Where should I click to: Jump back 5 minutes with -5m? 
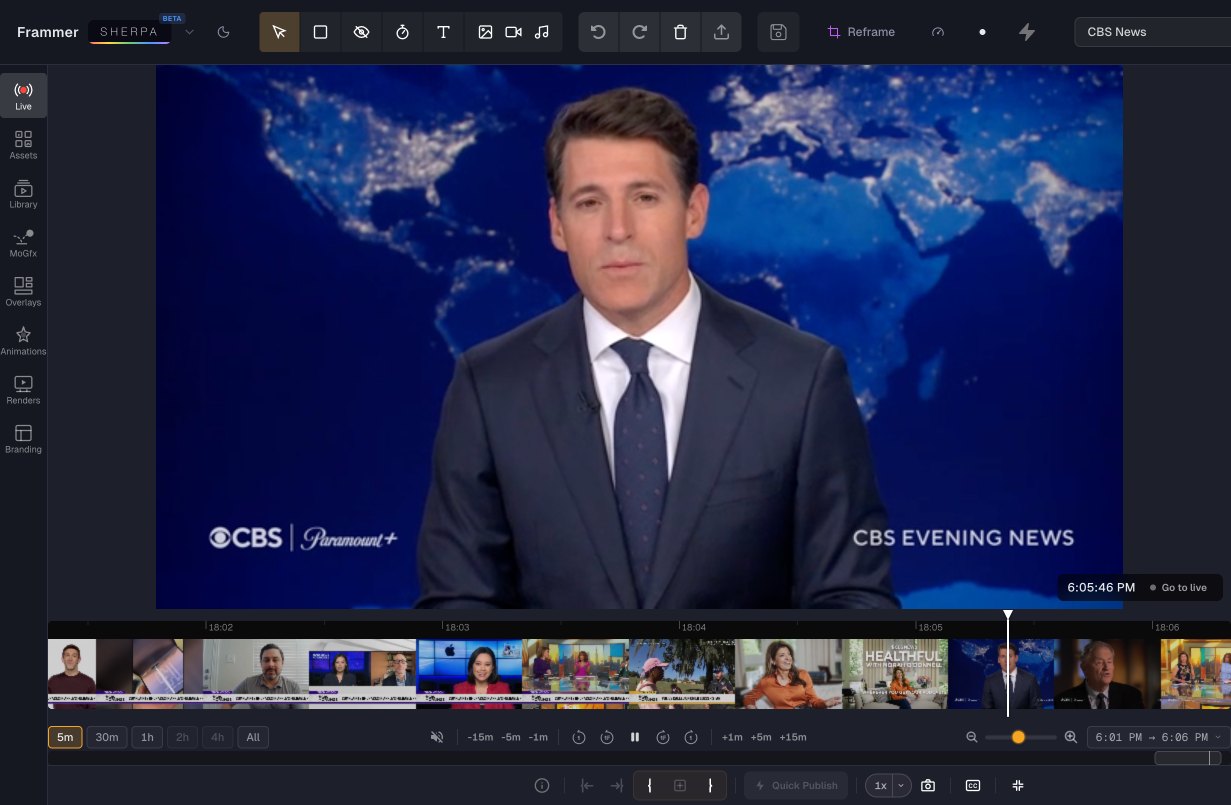[511, 737]
